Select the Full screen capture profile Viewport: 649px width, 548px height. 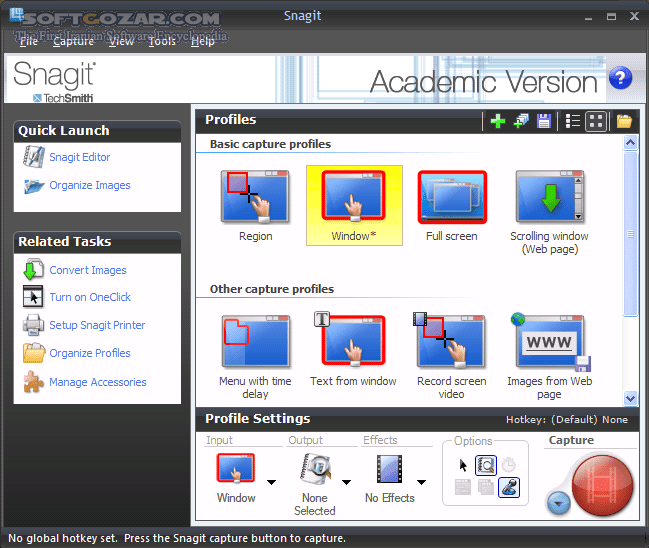[x=452, y=205]
